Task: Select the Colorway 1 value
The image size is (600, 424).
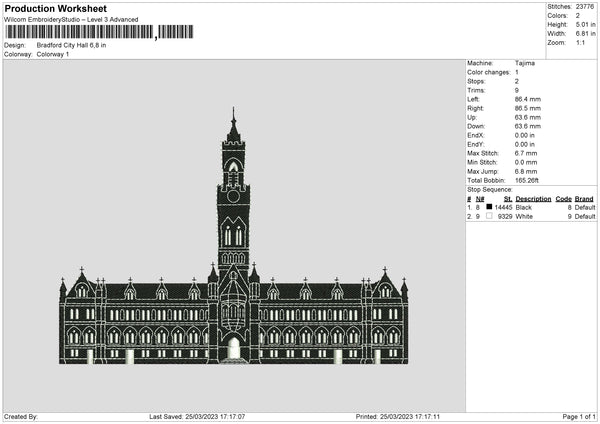Action: (53, 54)
